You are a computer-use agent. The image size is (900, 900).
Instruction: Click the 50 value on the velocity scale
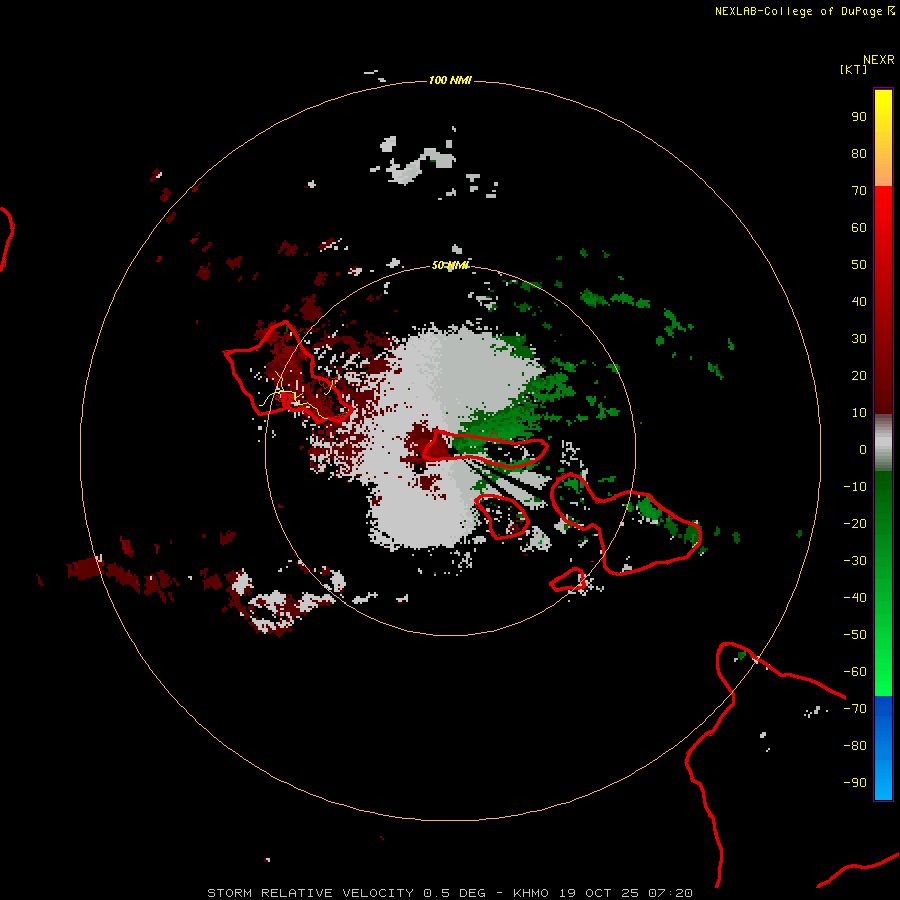point(859,265)
